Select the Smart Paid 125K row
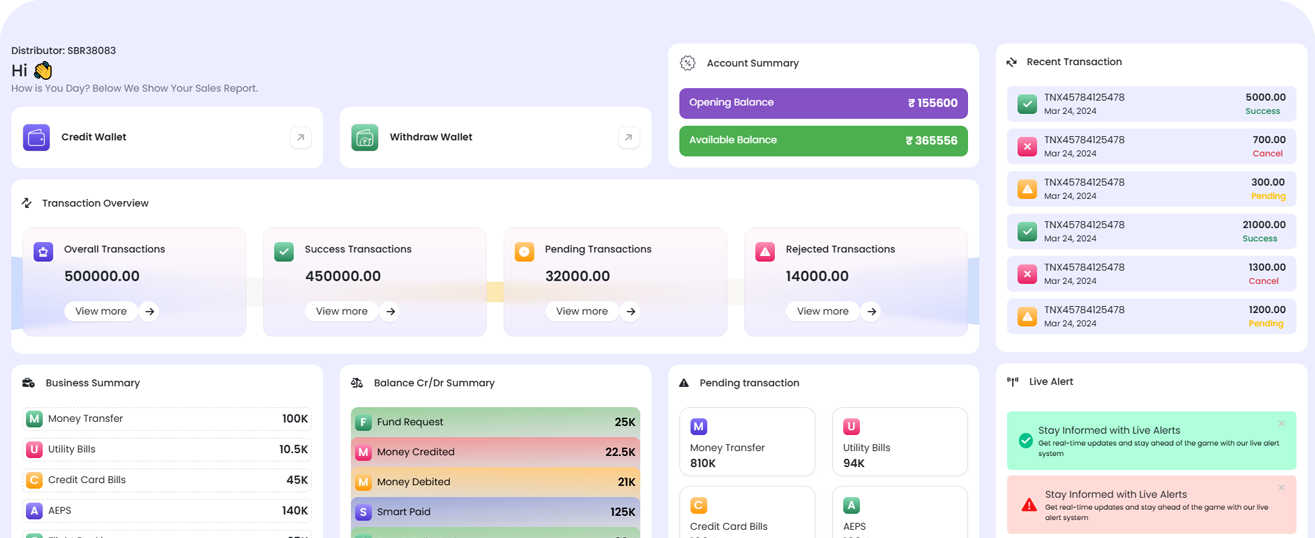This screenshot has height=538, width=1315. pos(495,512)
